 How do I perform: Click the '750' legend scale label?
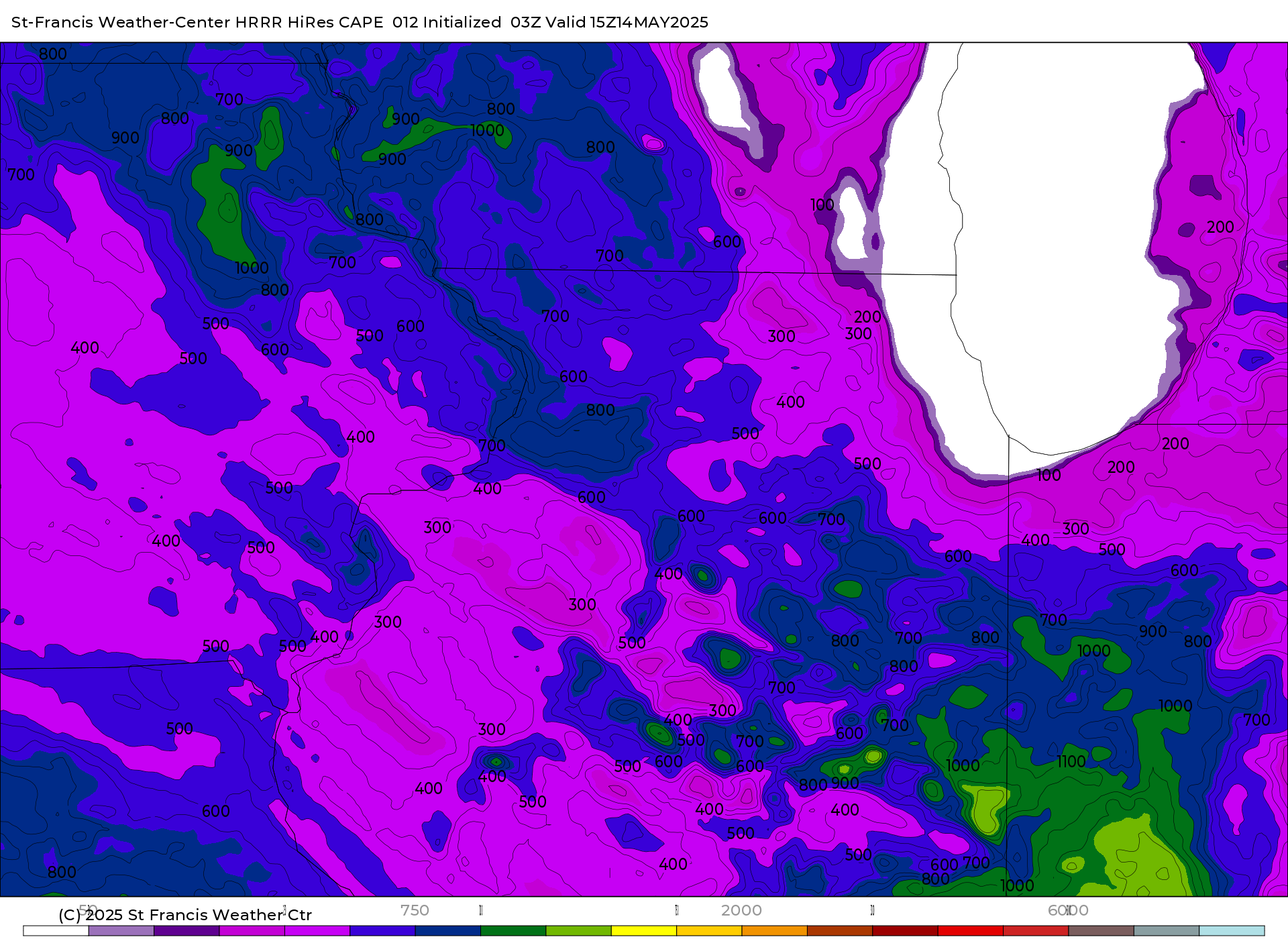(415, 910)
